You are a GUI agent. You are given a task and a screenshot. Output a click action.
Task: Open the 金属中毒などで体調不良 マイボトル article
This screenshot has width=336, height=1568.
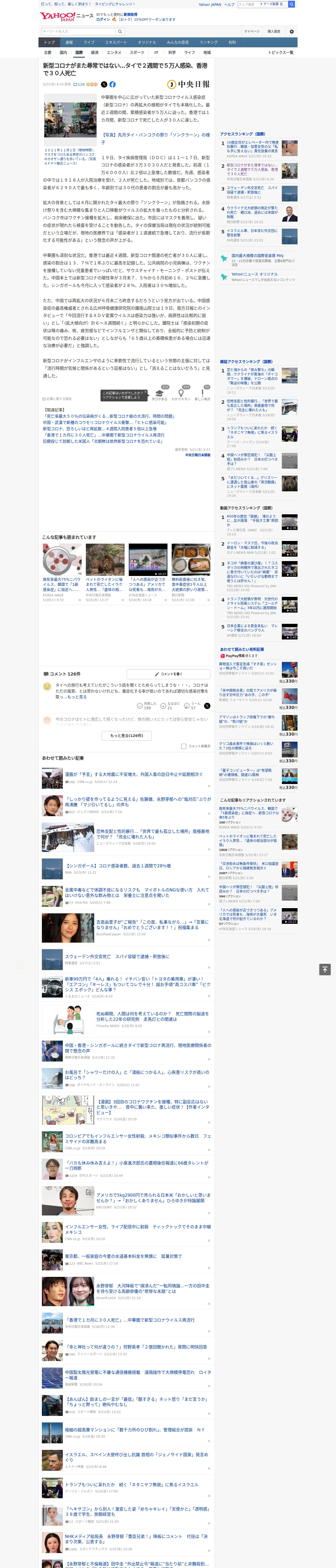pyautogui.click(x=137, y=892)
